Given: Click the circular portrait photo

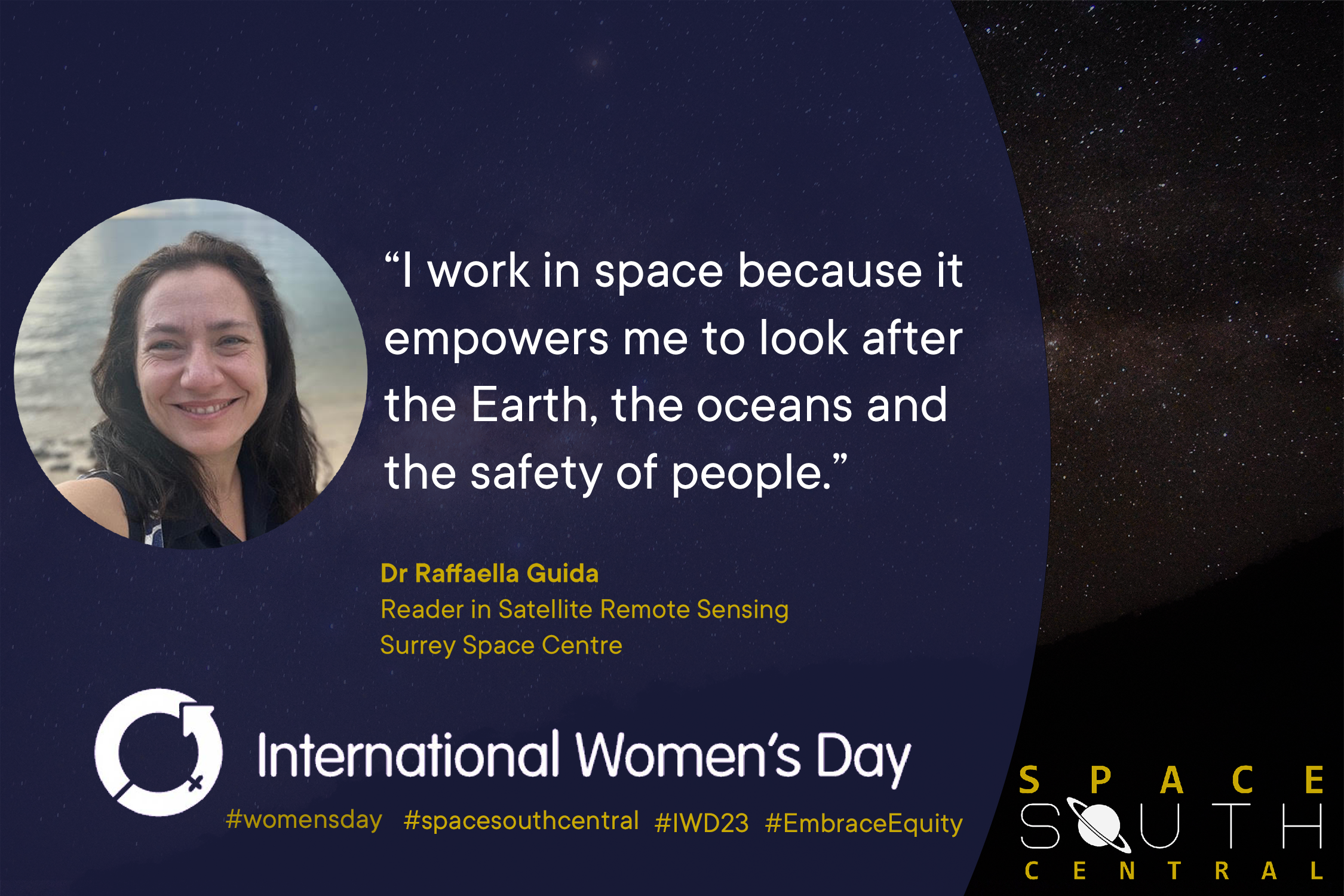Looking at the screenshot, I should pyautogui.click(x=190, y=373).
